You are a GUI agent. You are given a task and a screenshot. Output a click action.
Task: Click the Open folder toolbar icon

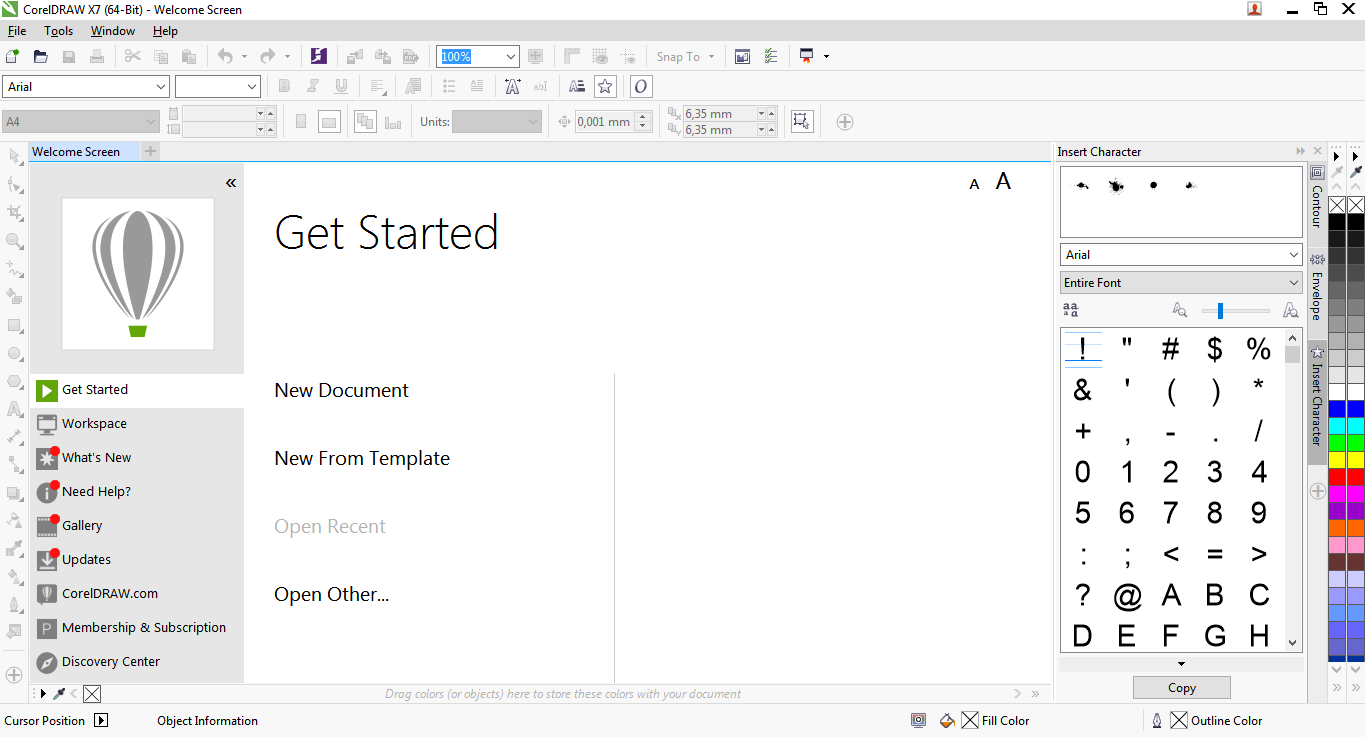[x=41, y=56]
